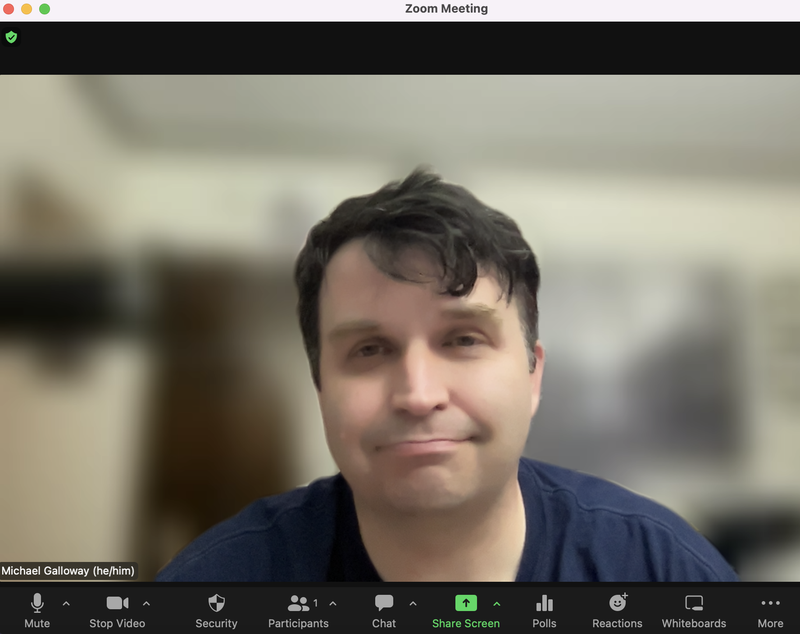Image resolution: width=800 pixels, height=634 pixels.
Task: Click the Michael Galloway video feed
Action: point(400,328)
